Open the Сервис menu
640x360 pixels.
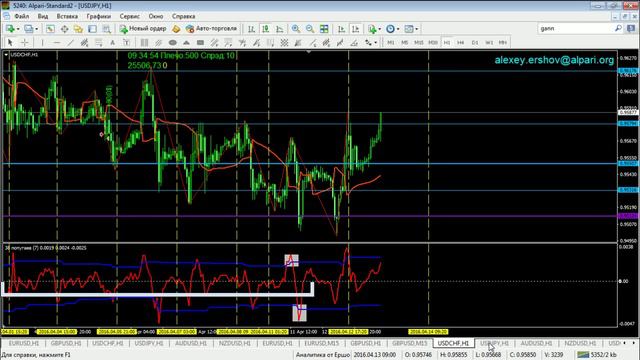click(x=130, y=16)
